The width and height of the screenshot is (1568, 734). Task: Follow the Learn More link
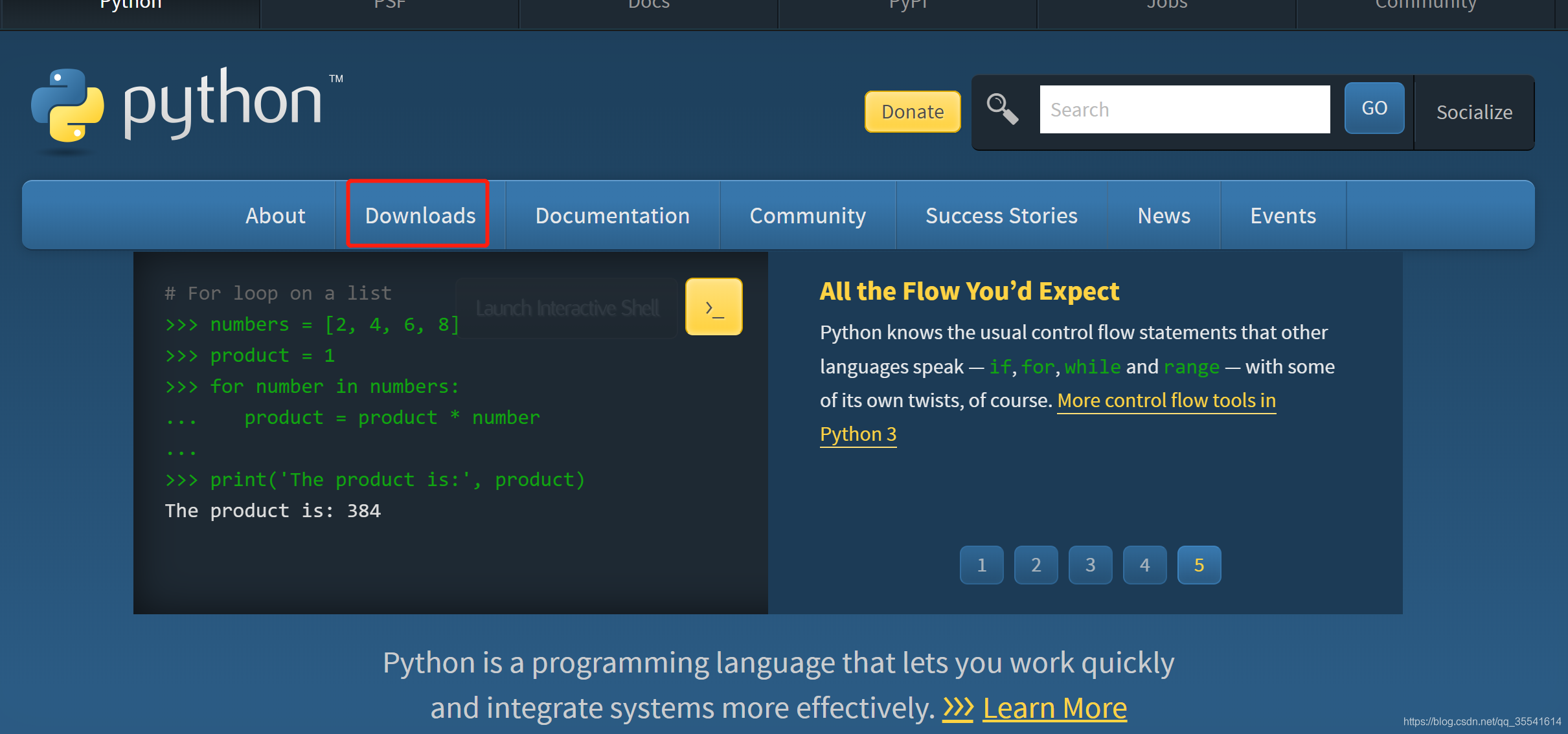tap(1054, 708)
